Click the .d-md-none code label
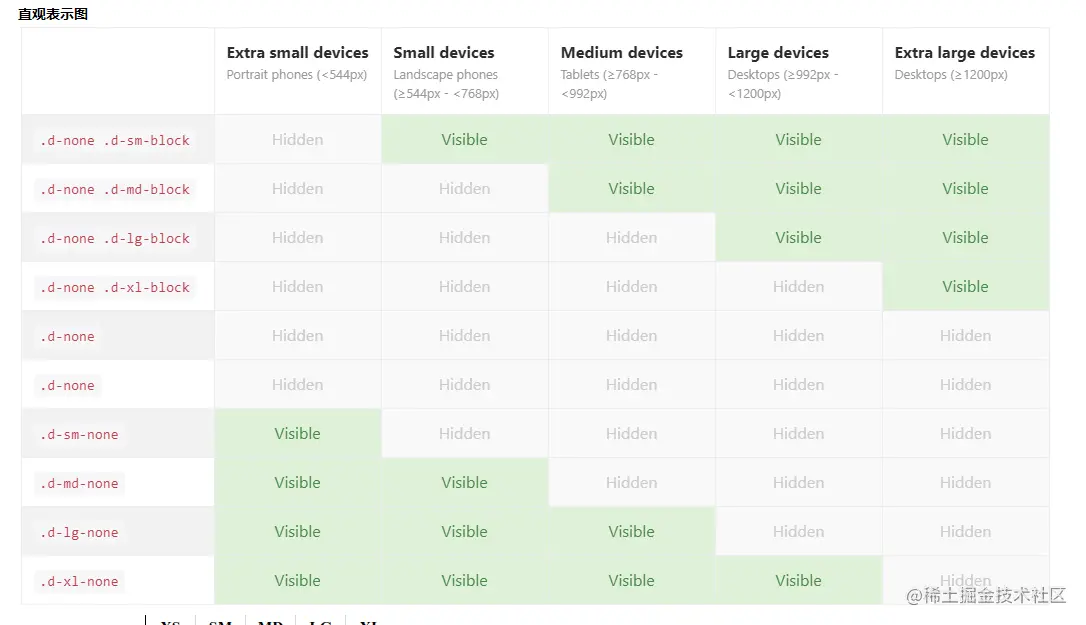The image size is (1086, 625). coord(80,484)
